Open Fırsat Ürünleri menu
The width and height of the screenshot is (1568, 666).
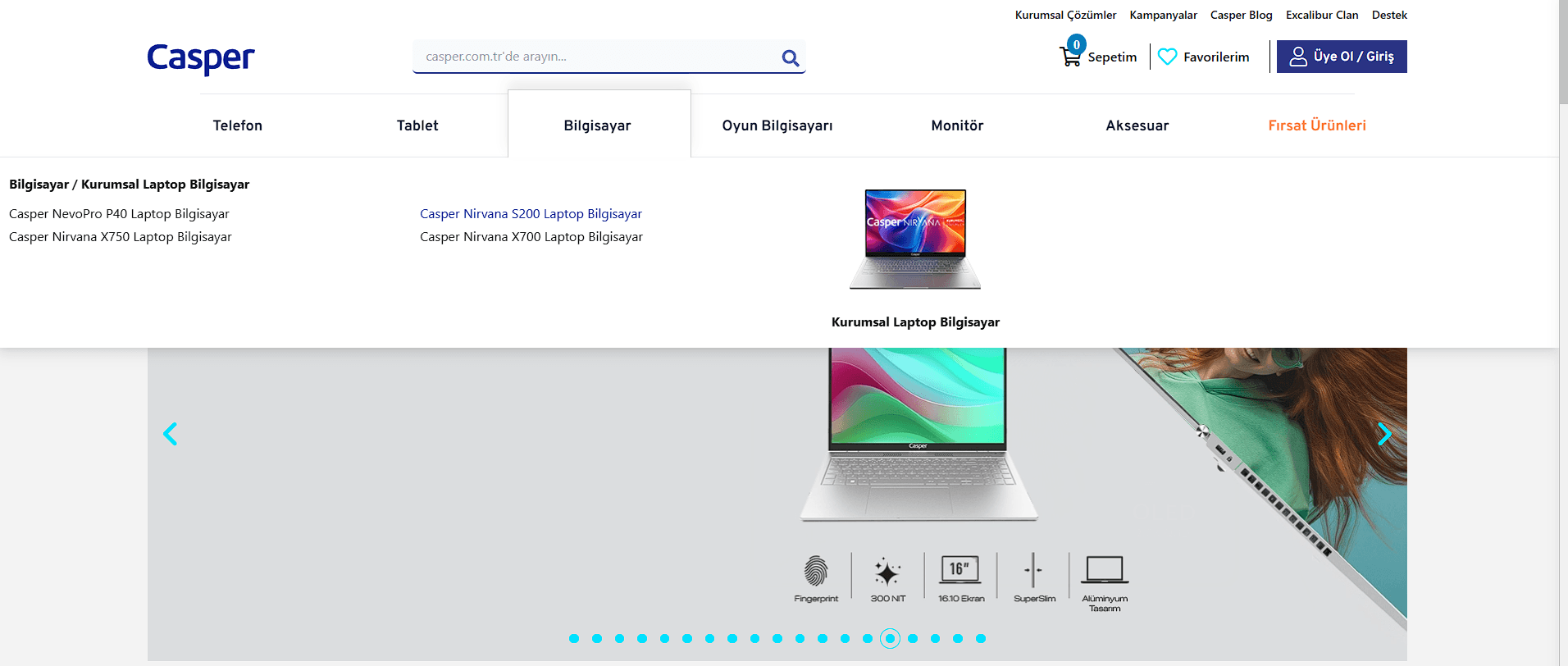[1317, 125]
